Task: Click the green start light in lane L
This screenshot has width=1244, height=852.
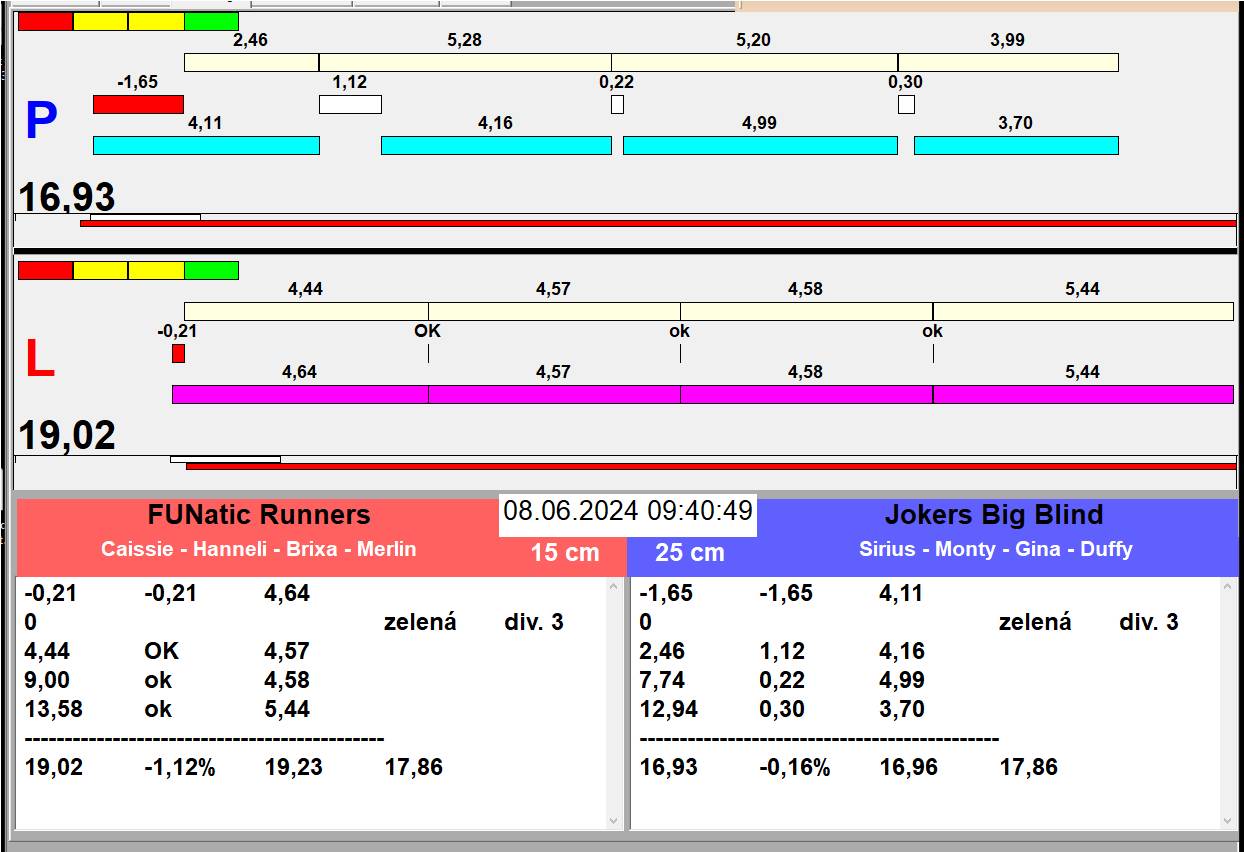Action: [211, 270]
